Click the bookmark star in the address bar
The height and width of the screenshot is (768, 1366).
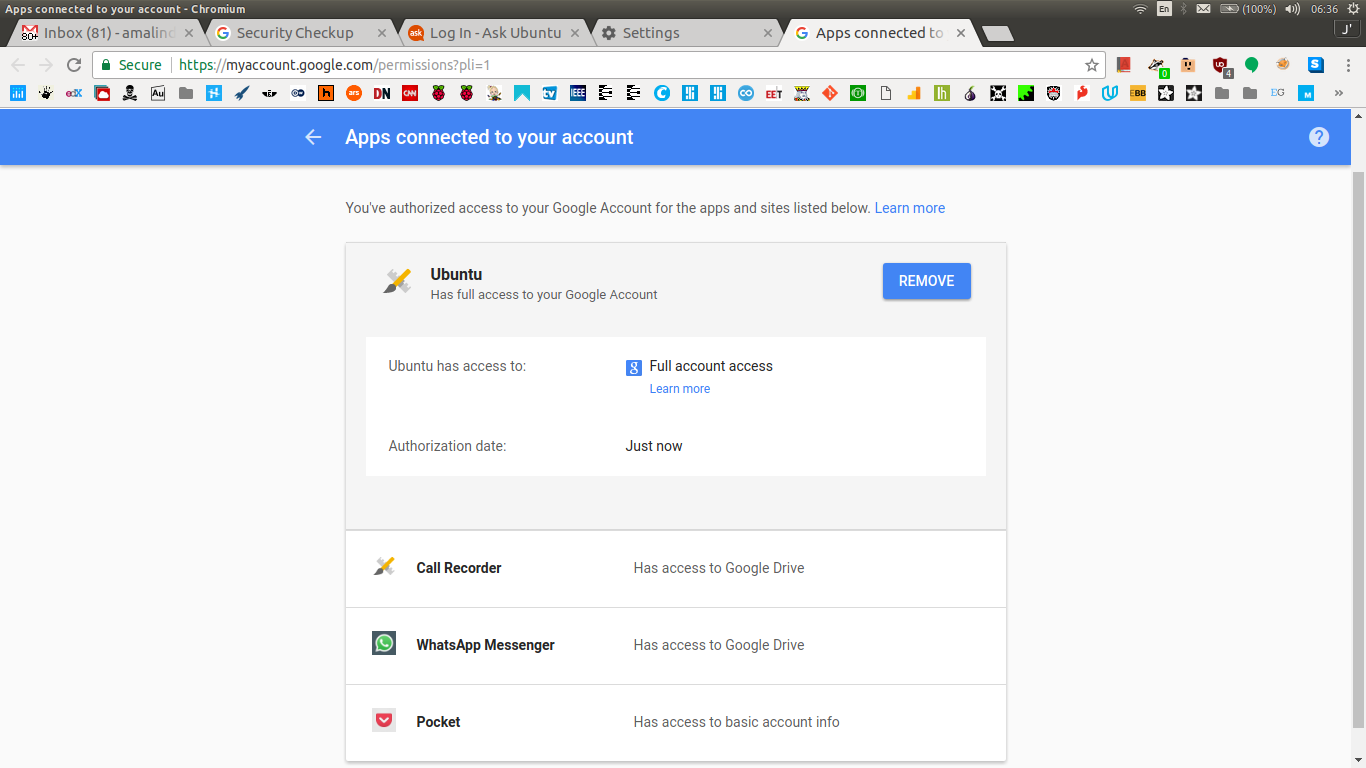(x=1092, y=65)
